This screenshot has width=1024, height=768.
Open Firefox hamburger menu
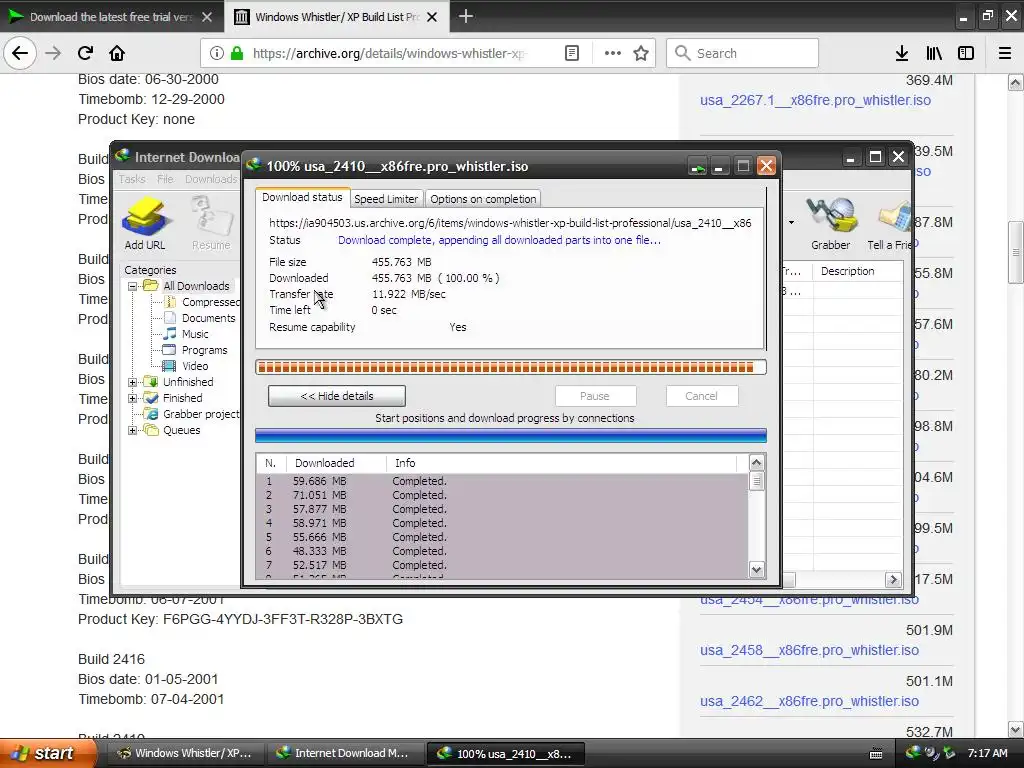pyautogui.click(x=1005, y=53)
